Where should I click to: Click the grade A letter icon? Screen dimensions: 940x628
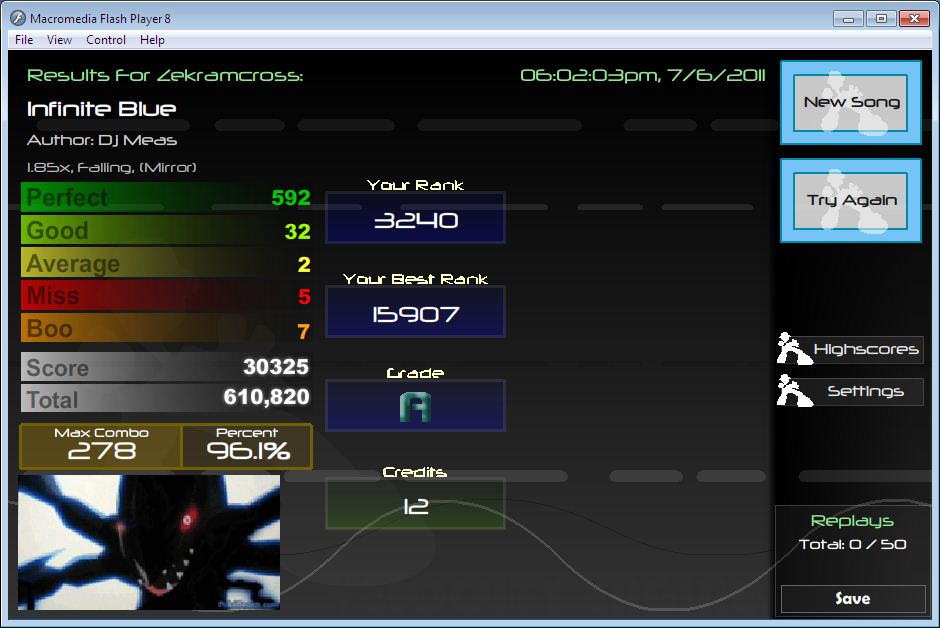click(415, 407)
